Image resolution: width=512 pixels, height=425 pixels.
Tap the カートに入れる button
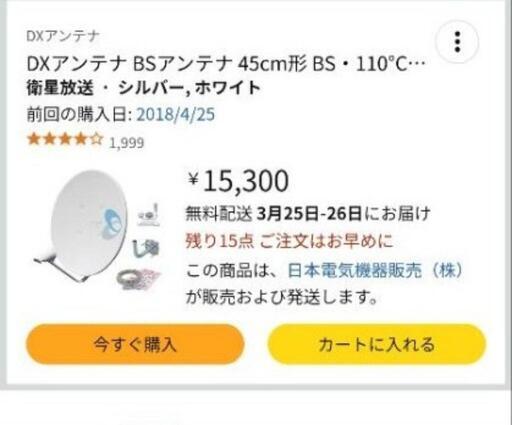[377, 344]
